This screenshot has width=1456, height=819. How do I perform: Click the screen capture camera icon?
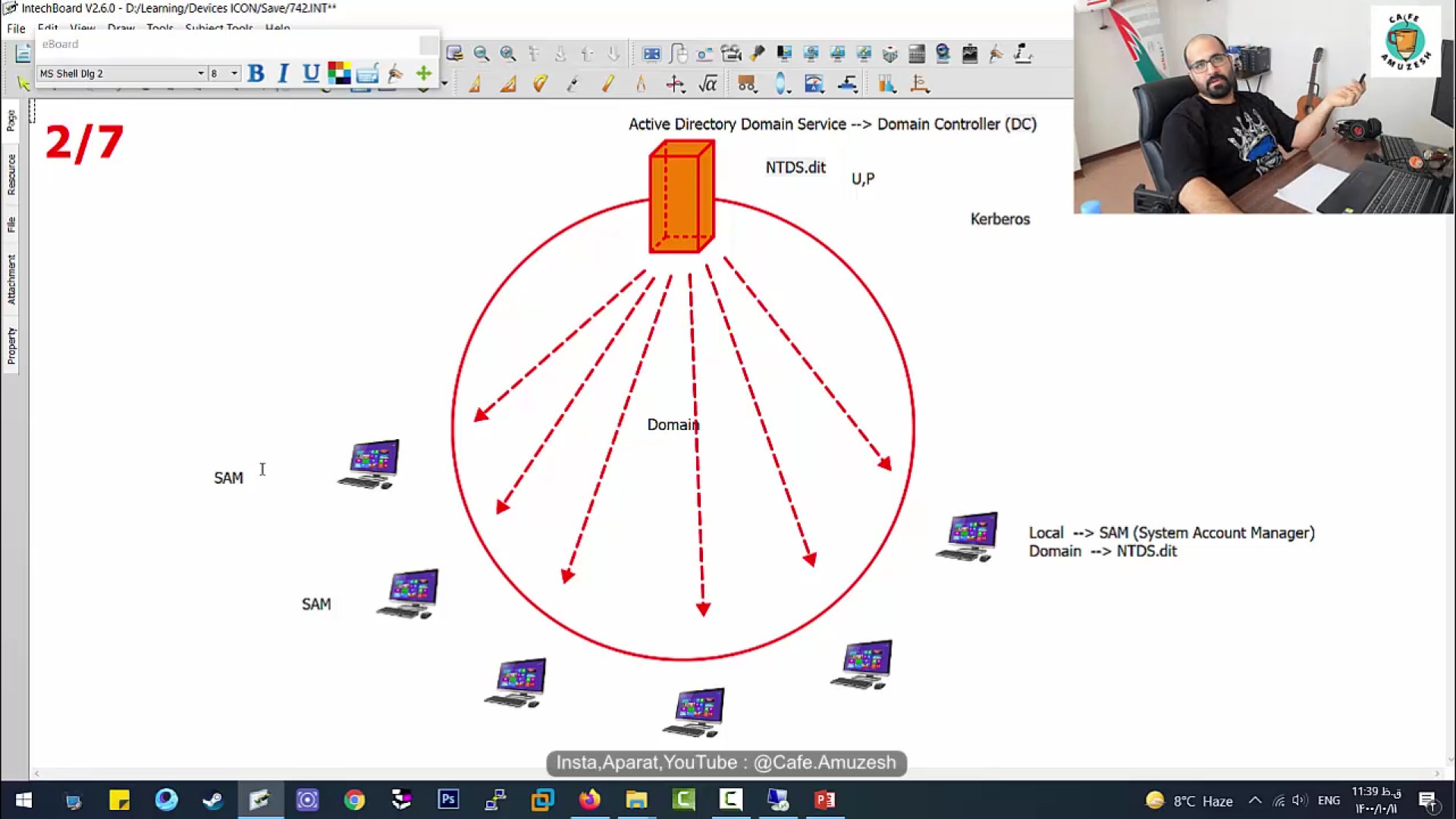coord(704,53)
